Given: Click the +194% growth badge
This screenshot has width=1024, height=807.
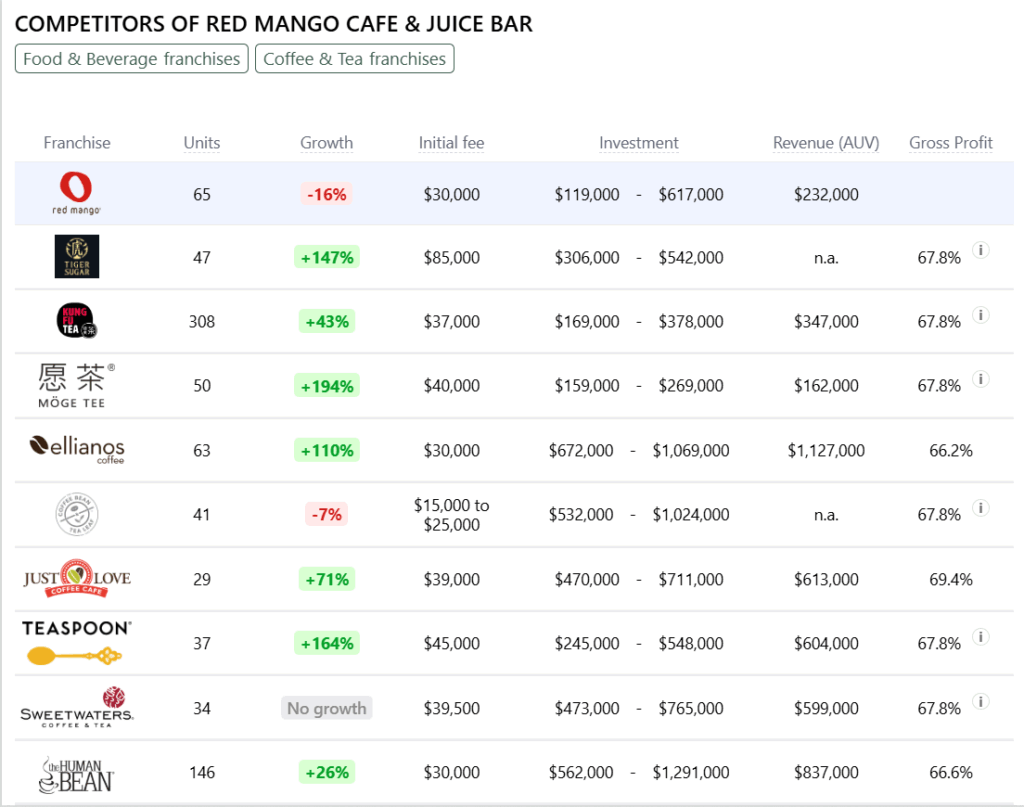Looking at the screenshot, I should pos(327,386).
